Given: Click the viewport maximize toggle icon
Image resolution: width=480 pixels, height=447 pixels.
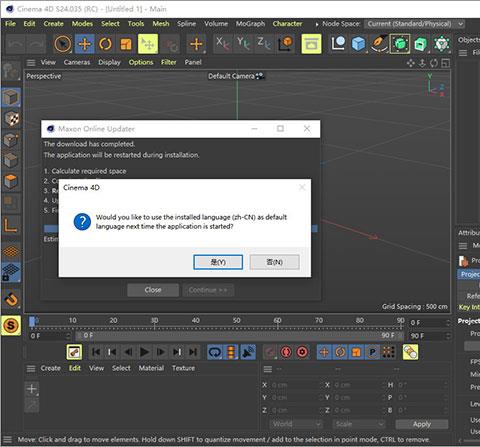Looking at the screenshot, I should coord(445,63).
